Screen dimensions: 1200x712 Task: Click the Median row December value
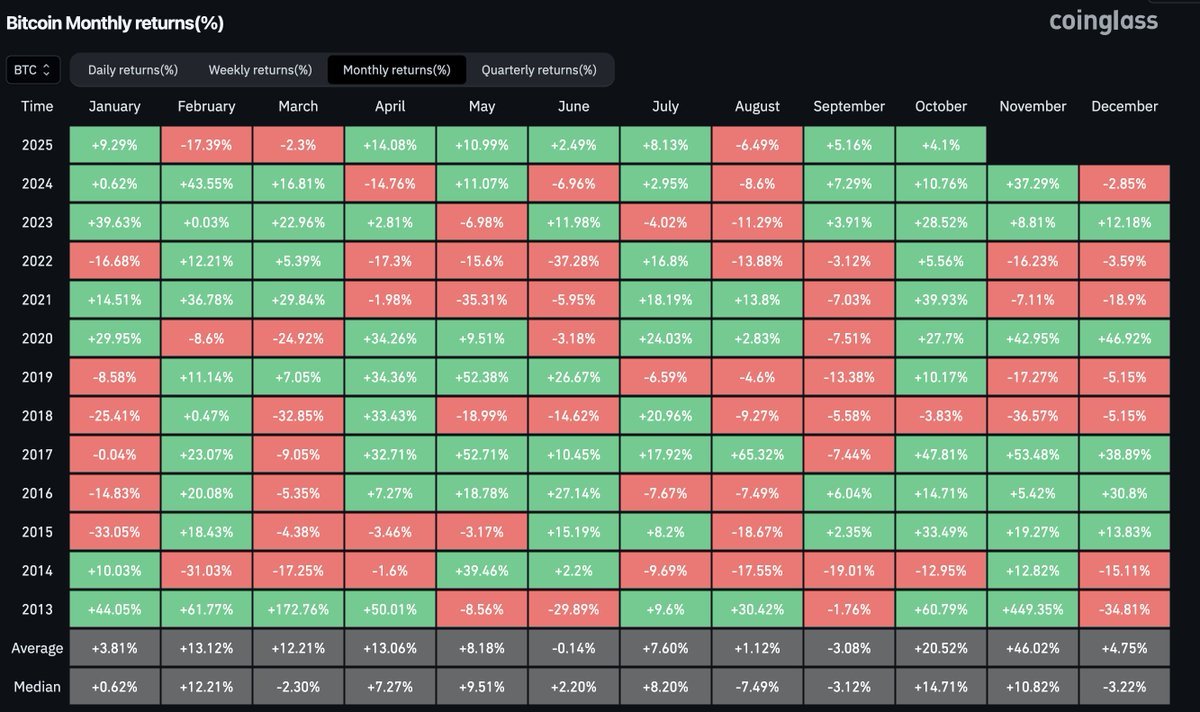point(1124,686)
